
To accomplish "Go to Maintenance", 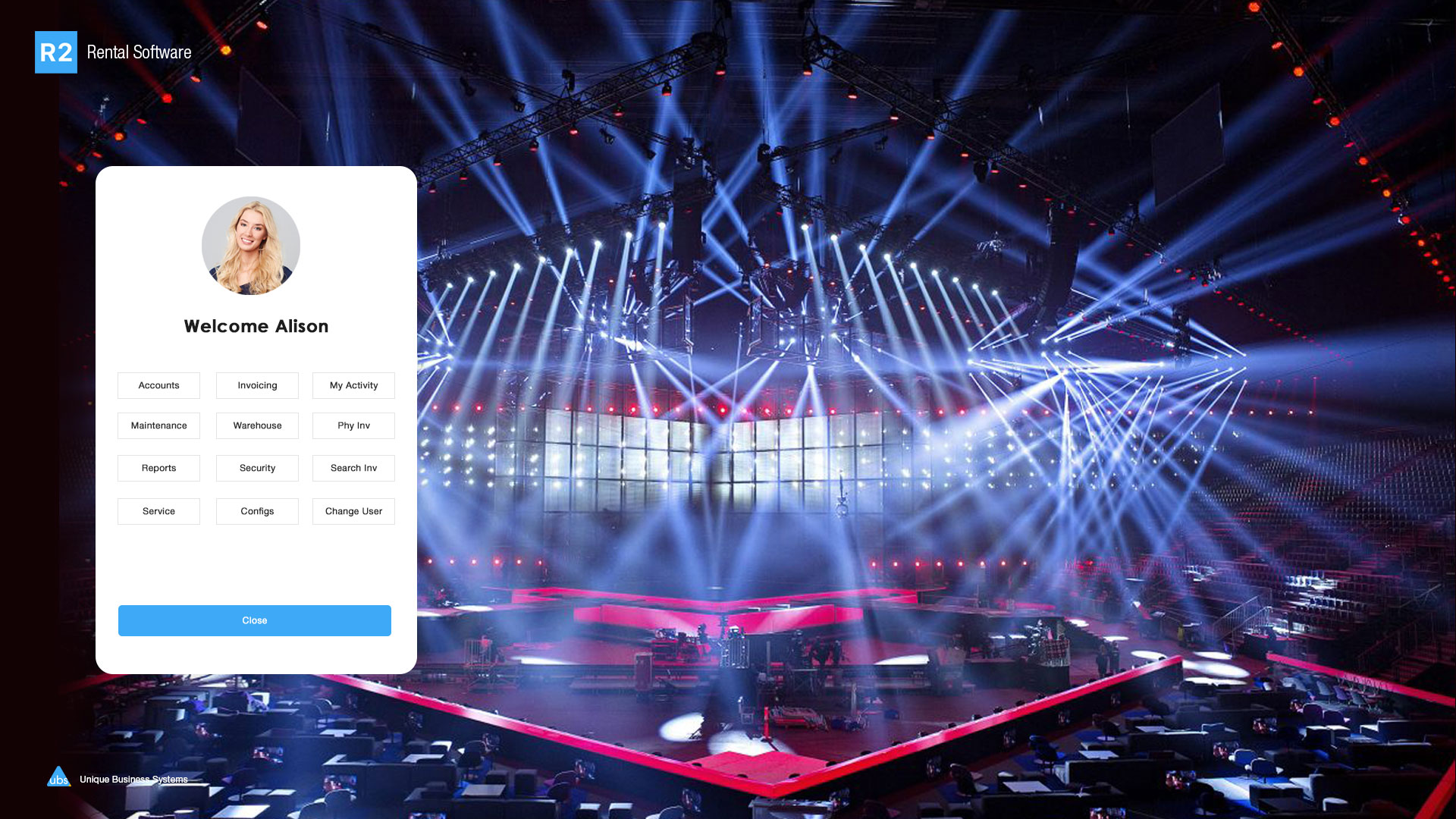I will pos(158,425).
